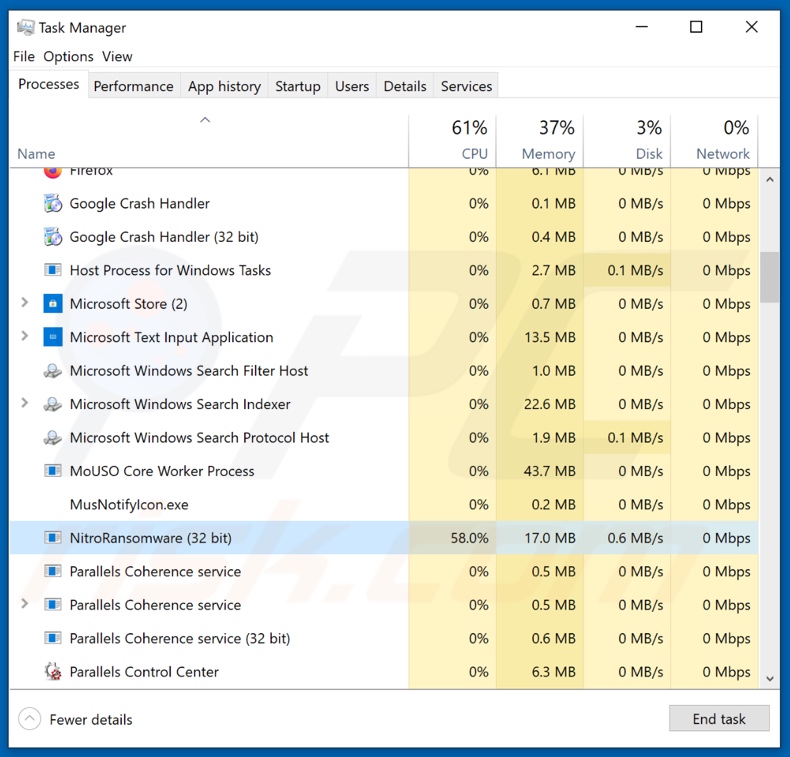The height and width of the screenshot is (757, 790).
Task: Switch to the Services tab
Action: pos(466,86)
